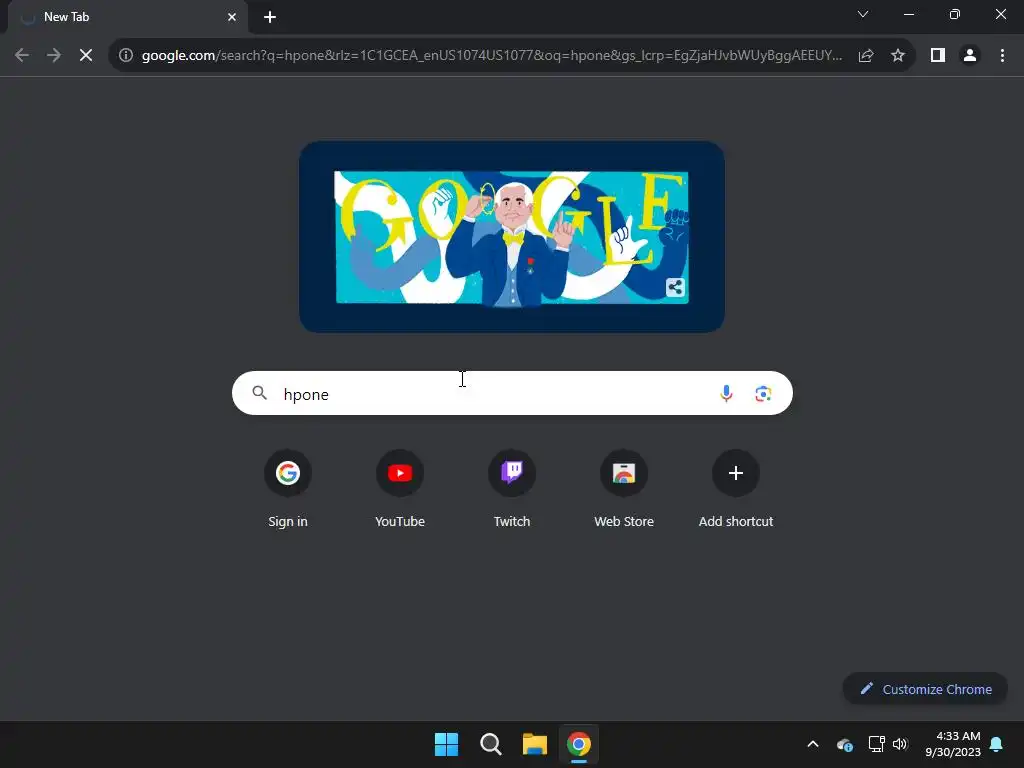The width and height of the screenshot is (1024, 768).
Task: Open File Explorer from taskbar
Action: (x=534, y=744)
